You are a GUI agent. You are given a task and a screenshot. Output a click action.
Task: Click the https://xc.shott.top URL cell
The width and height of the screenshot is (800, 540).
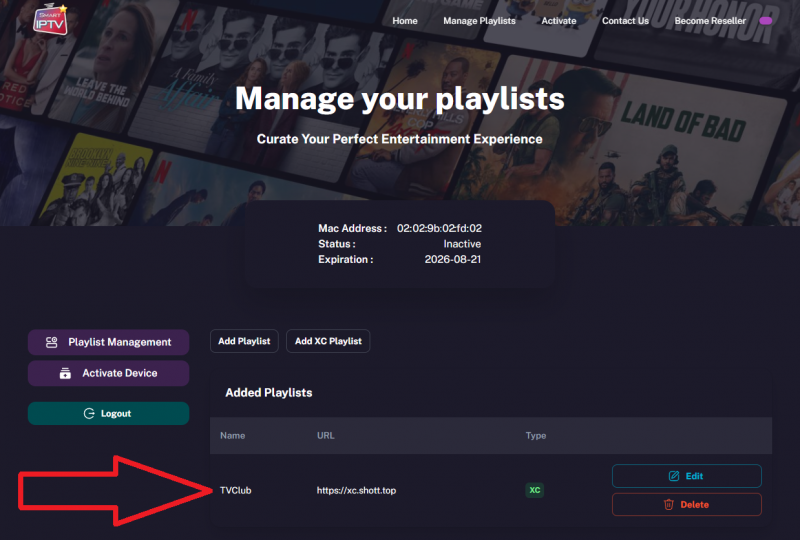356,490
